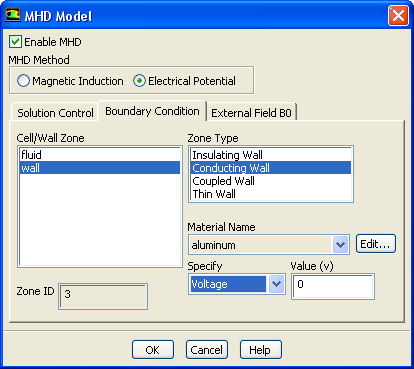Open the Boundary Condition tab
Viewport: 414px width, 369px height.
[152, 111]
